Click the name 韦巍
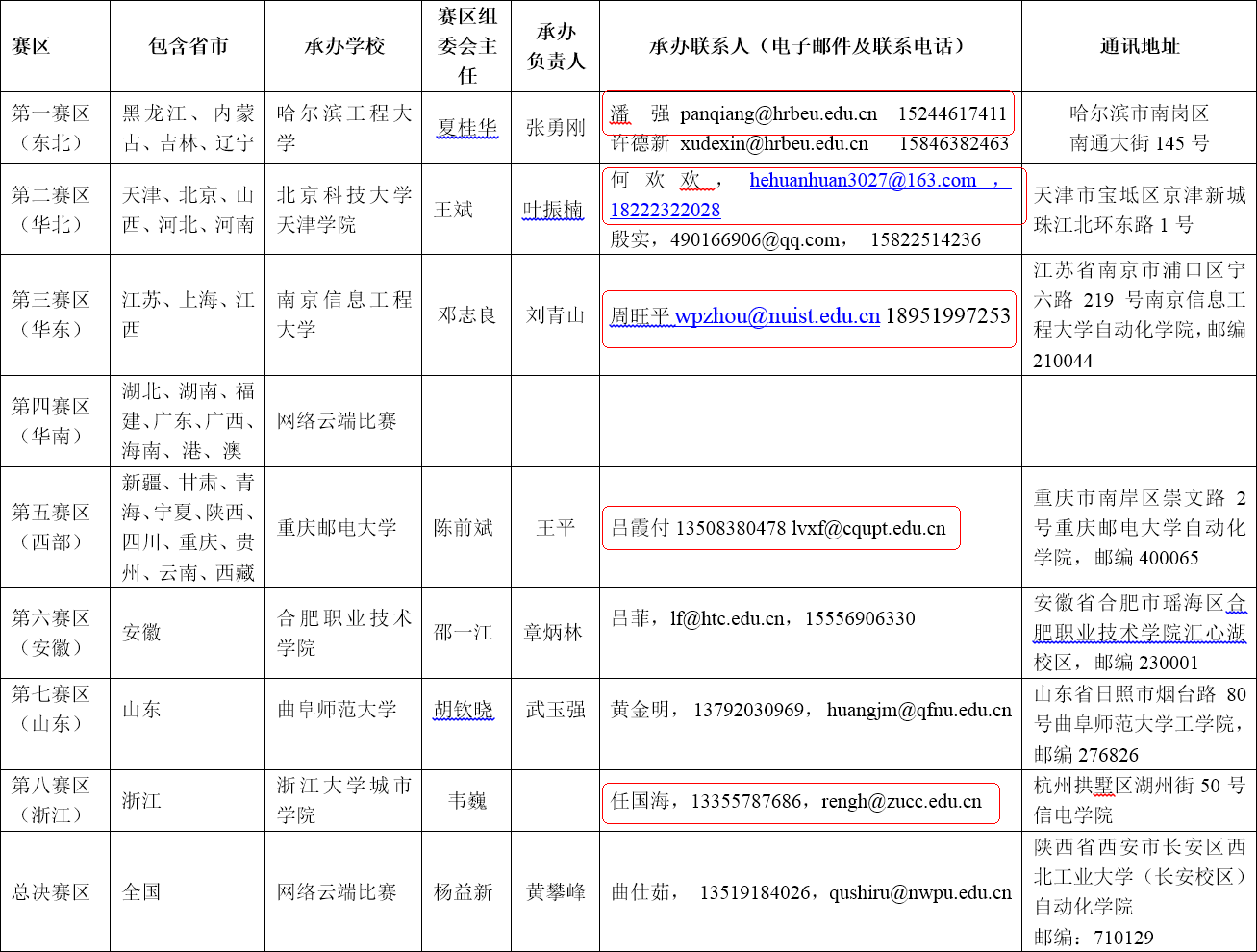The image size is (1257, 952). tap(466, 800)
